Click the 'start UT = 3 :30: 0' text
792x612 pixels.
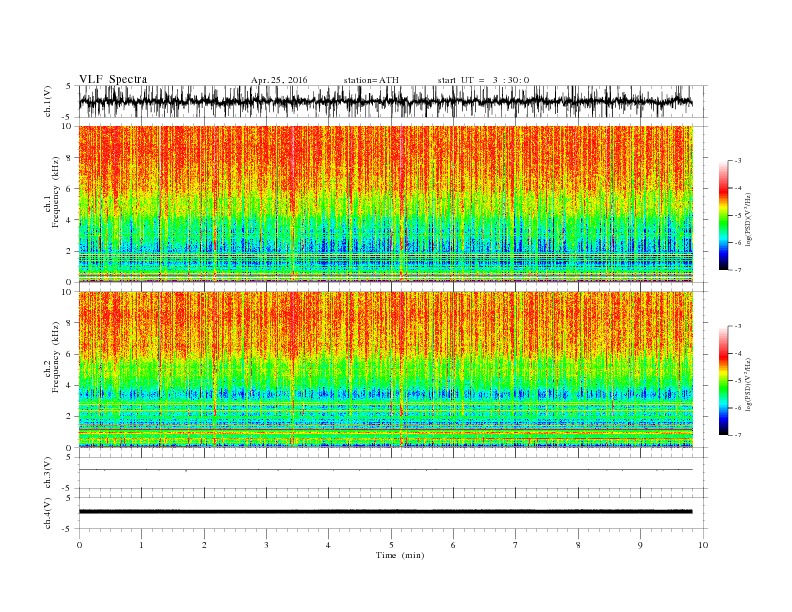point(483,80)
